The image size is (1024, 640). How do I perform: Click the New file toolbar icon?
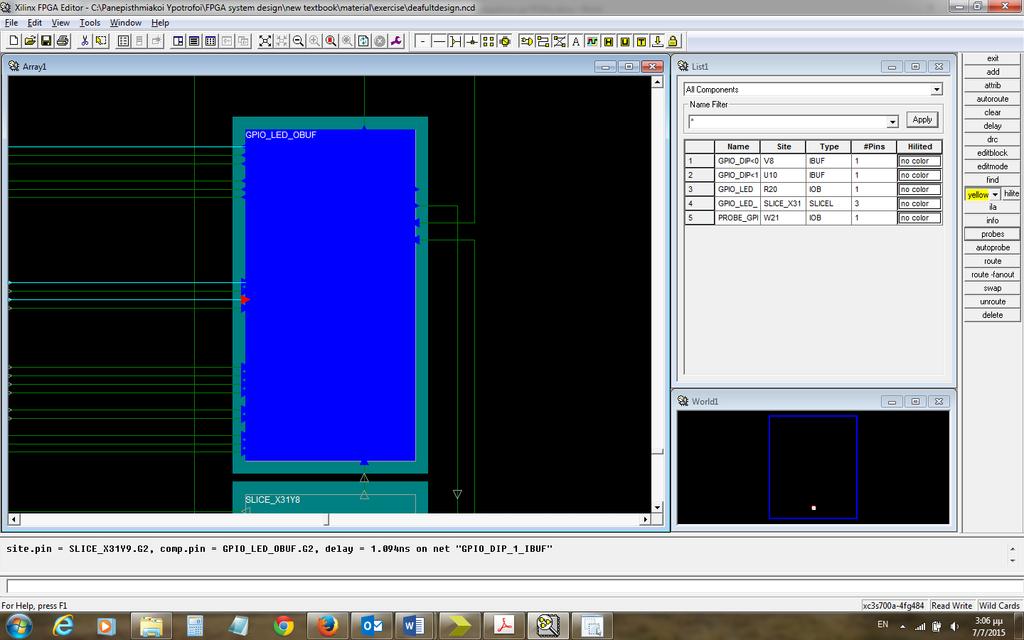pos(14,41)
